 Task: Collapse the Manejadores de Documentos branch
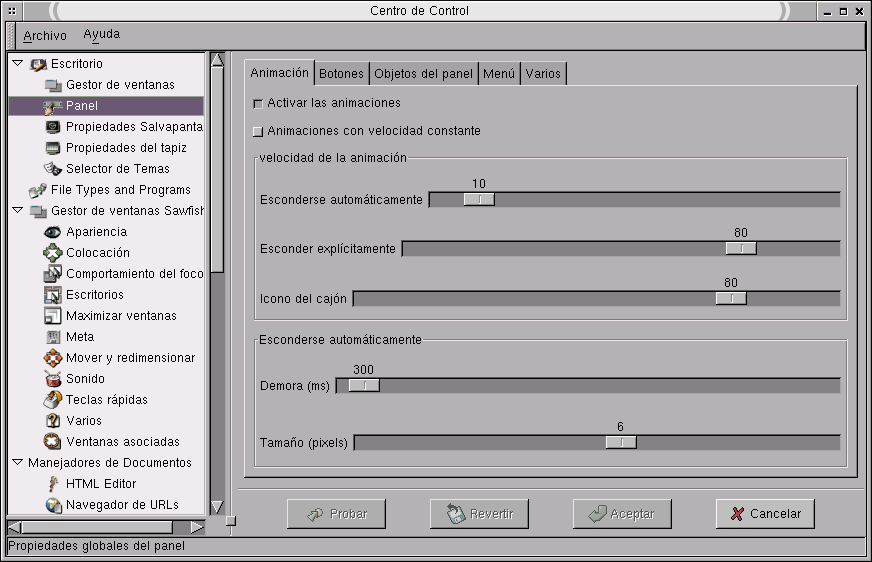coord(17,463)
